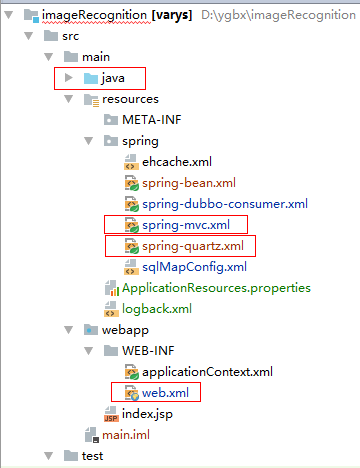Click the ApplicationResources.properties file icon

(112, 288)
